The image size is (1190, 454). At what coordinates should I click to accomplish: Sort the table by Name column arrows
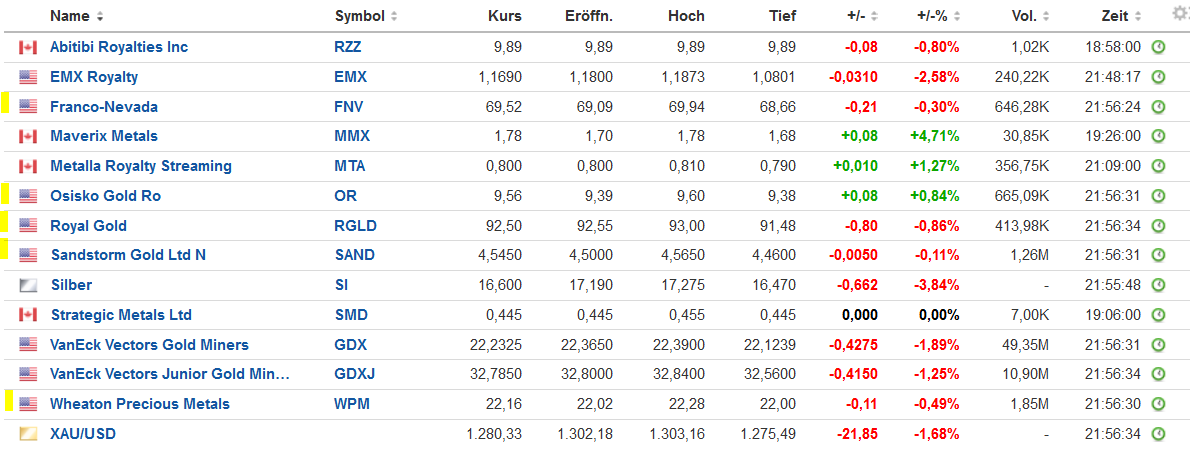coord(99,17)
